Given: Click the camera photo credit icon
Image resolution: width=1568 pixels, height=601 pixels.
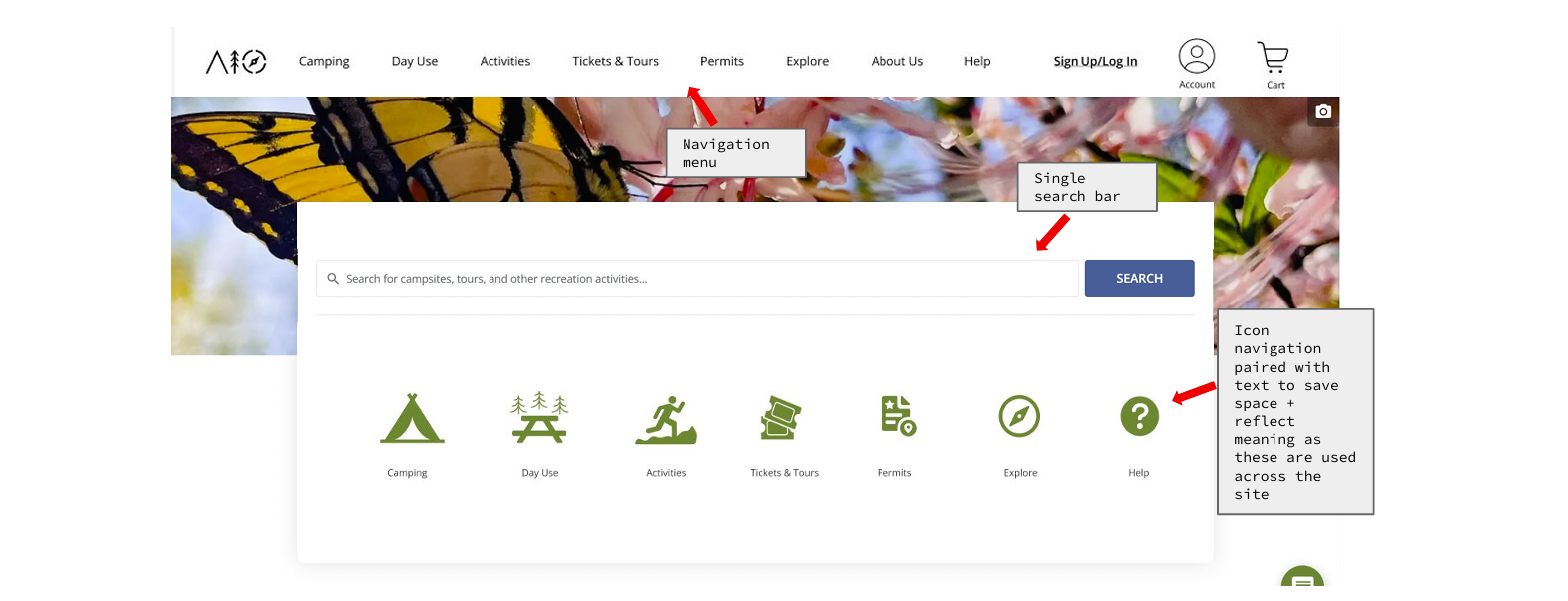Looking at the screenshot, I should click(x=1323, y=111).
